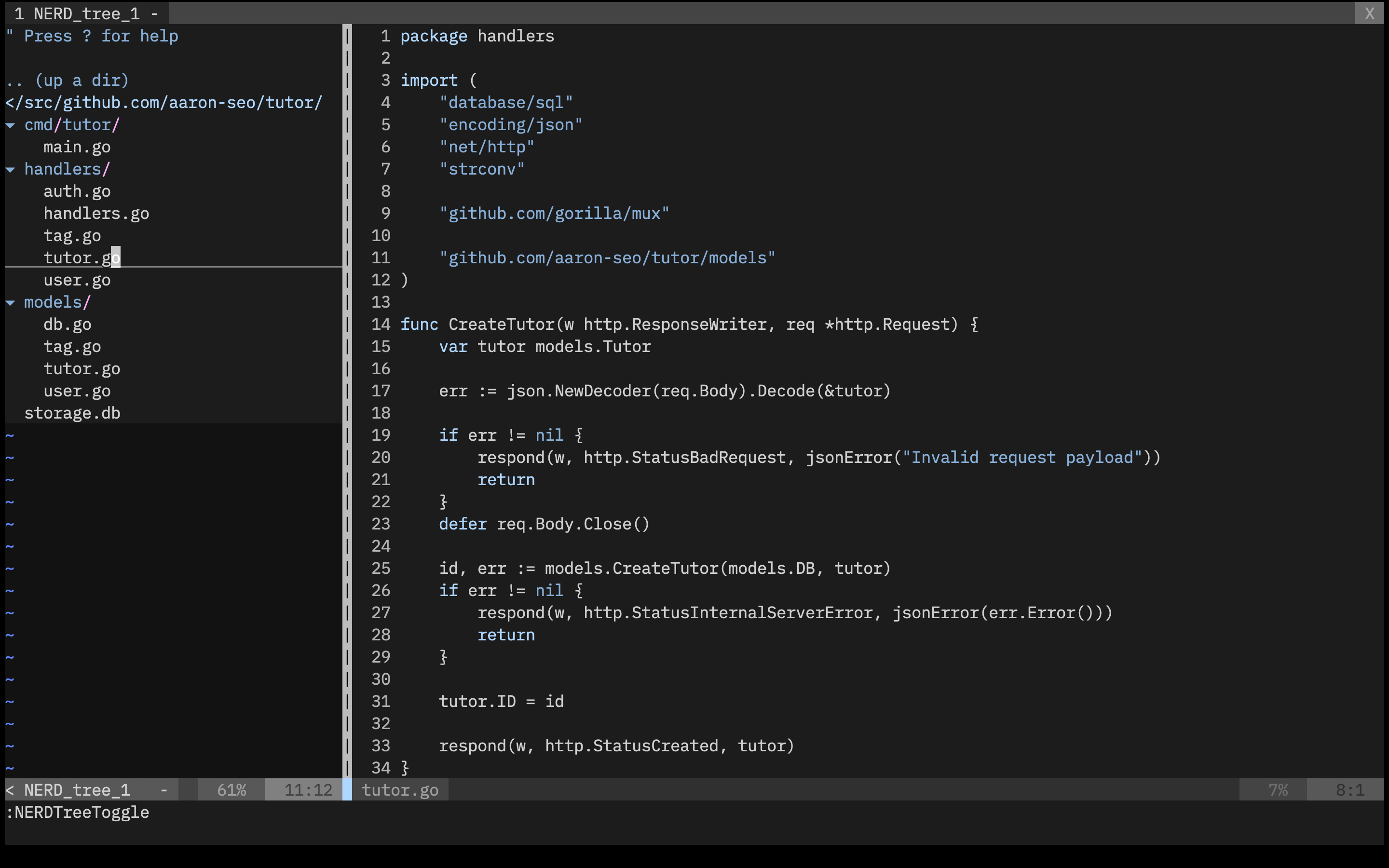The image size is (1389, 868).
Task: Collapse the cmd/tutor/ directory arrow
Action: point(10,124)
